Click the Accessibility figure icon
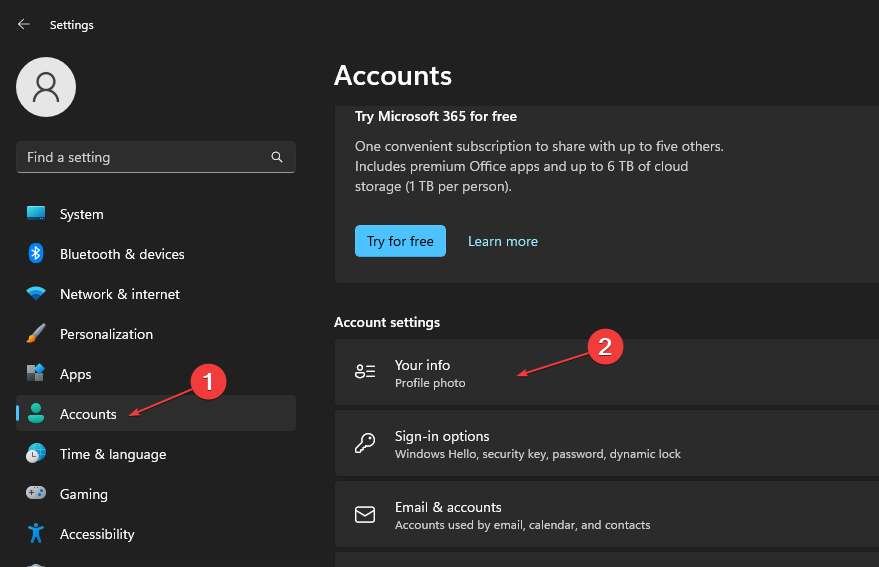Screen dimensions: 879x567 [36, 533]
